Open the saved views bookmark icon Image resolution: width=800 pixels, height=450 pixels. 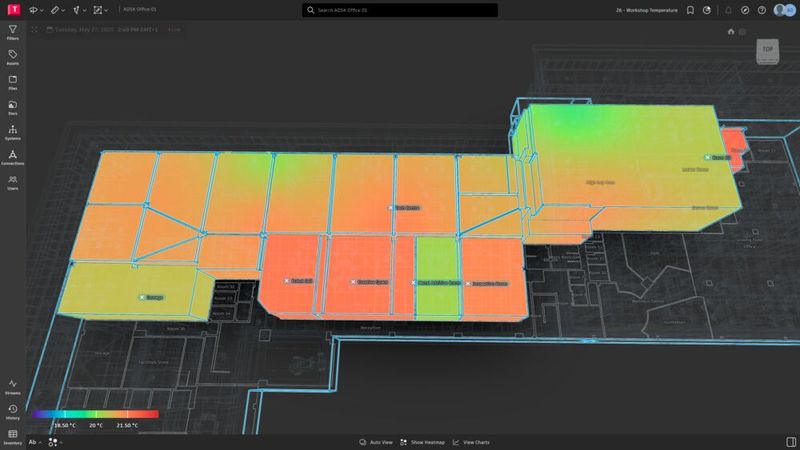[690, 10]
